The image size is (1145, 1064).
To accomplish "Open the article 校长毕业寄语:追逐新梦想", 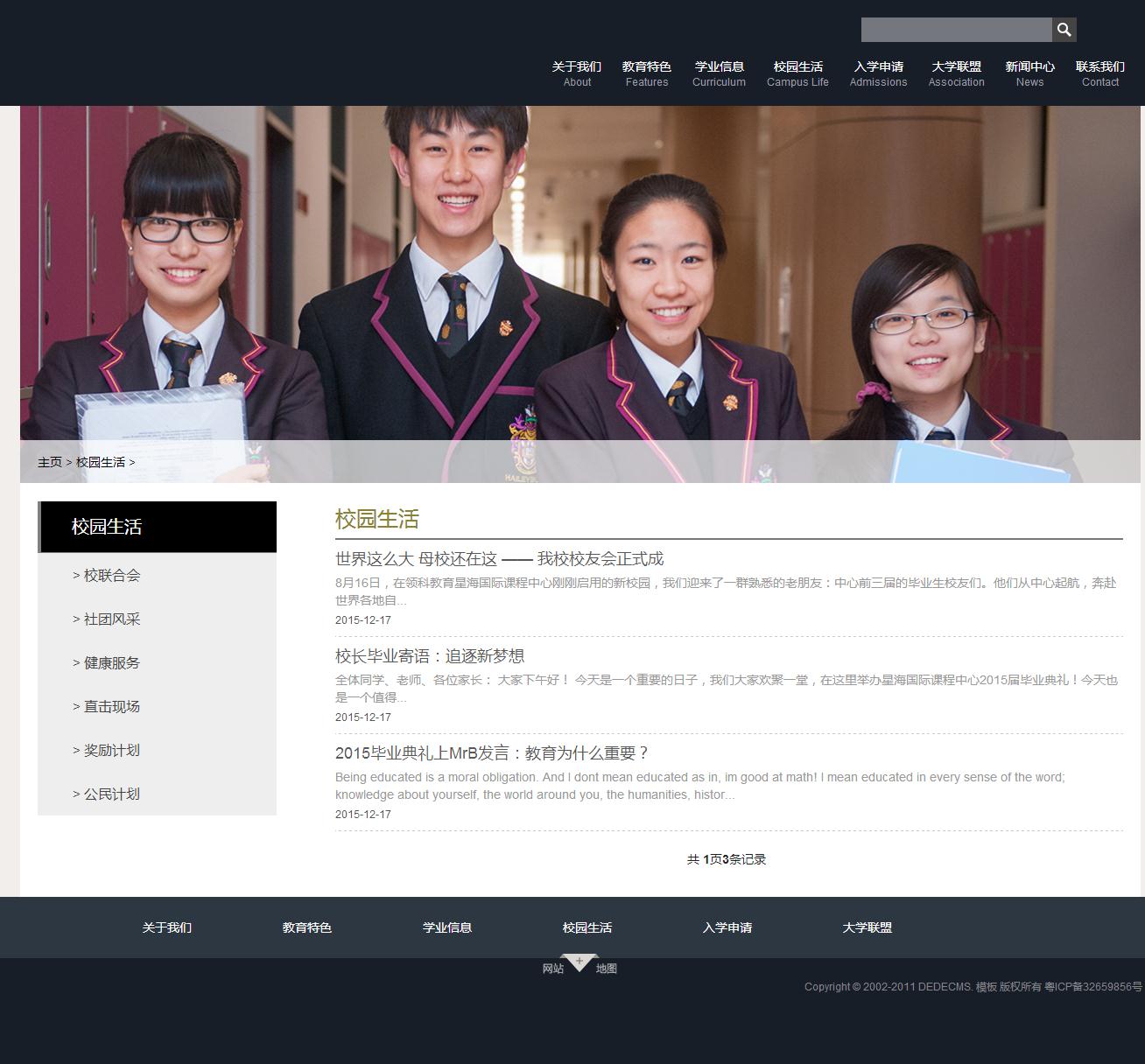I will point(429,656).
